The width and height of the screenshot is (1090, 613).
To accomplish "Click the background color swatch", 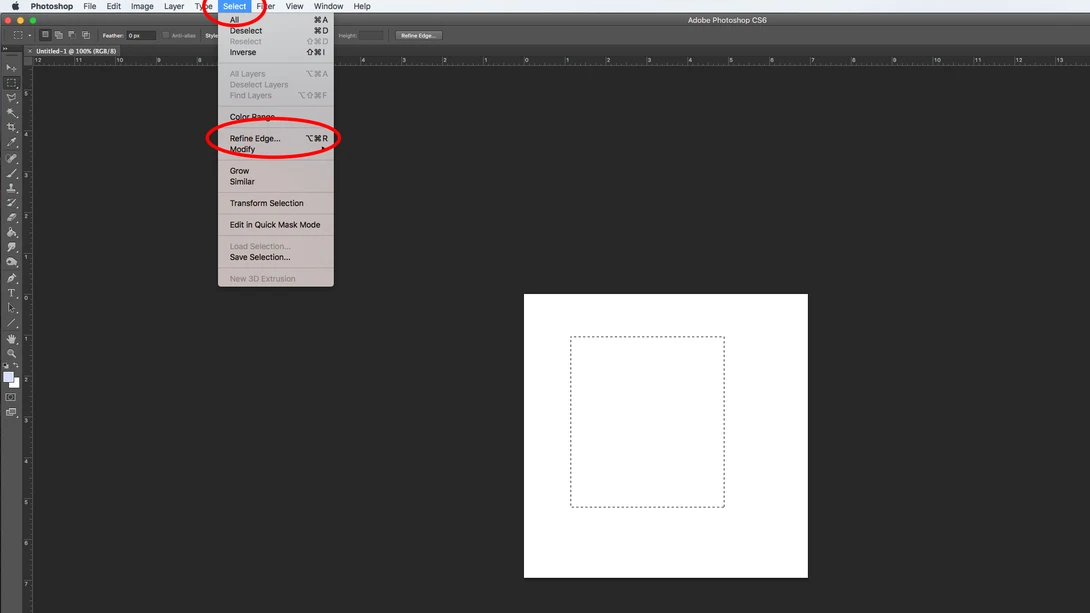I will pyautogui.click(x=15, y=384).
